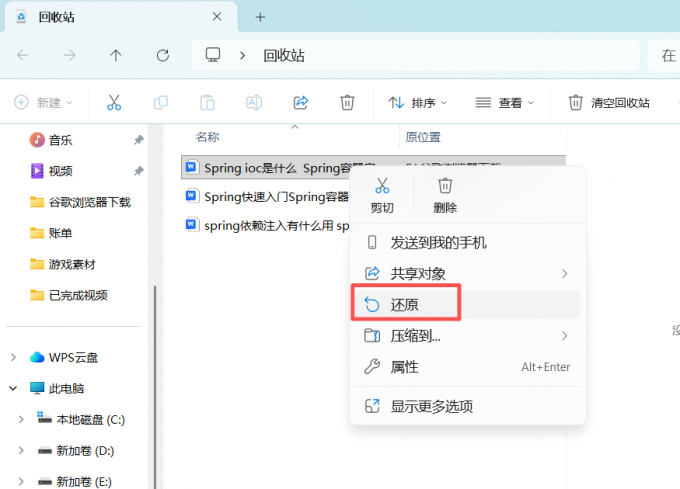Click the breadcrumb chevron before 回收站
This screenshot has height=489, width=680.
coord(242,55)
